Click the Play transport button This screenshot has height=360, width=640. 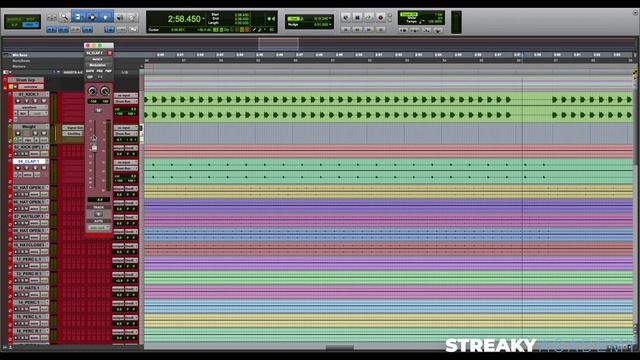[x=369, y=18]
